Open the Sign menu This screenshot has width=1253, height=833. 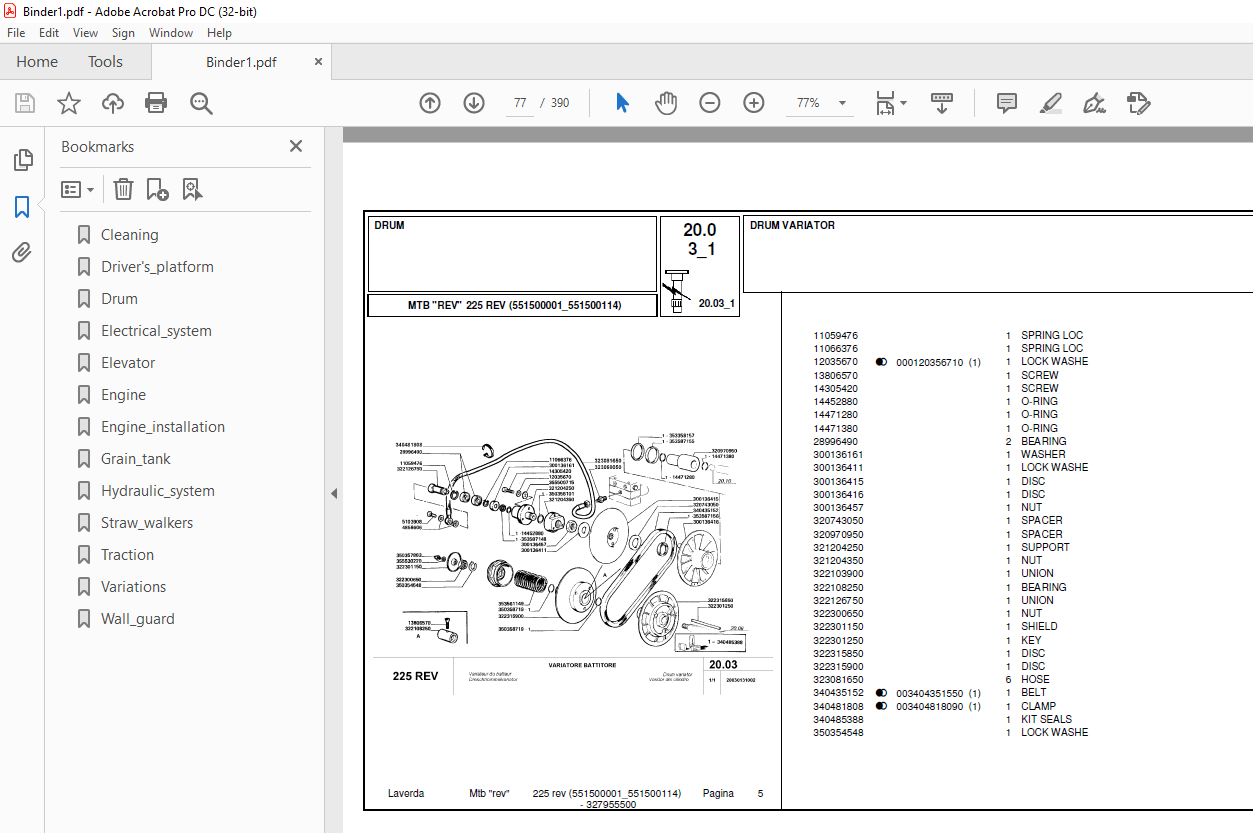coord(123,33)
